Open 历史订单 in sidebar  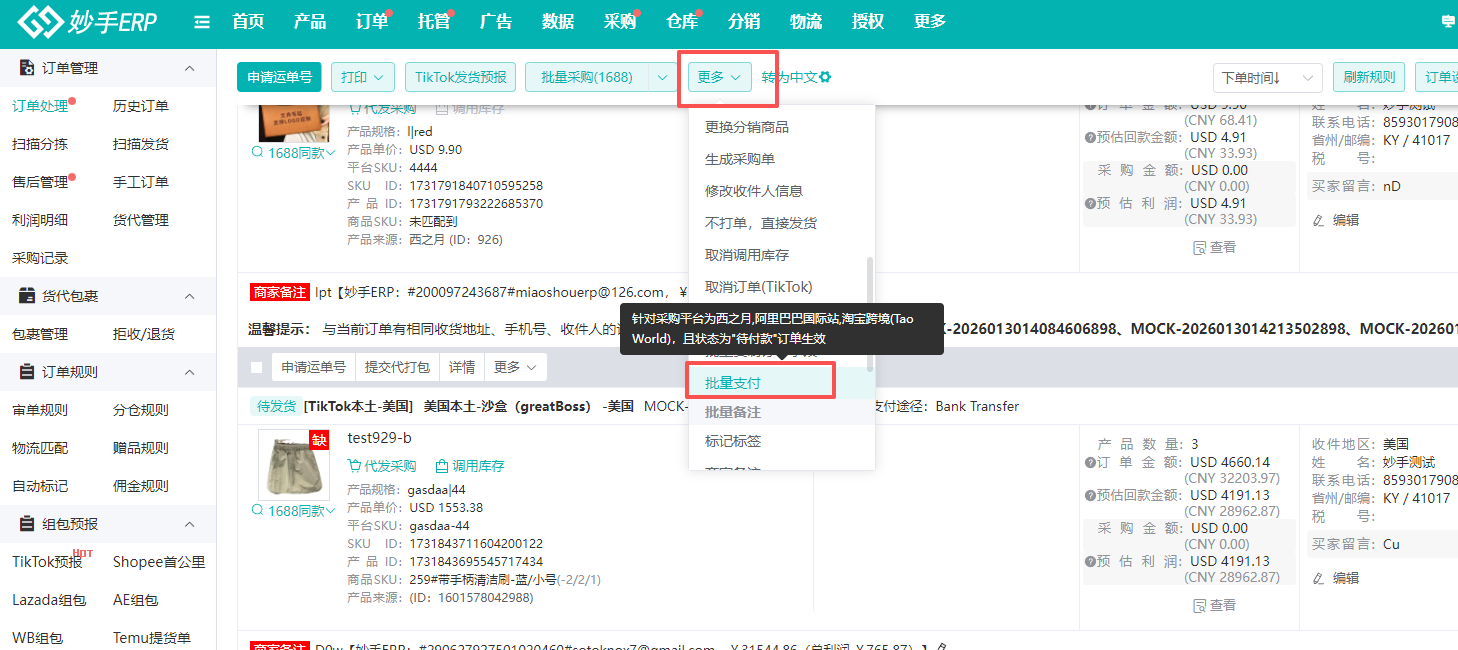(x=141, y=106)
